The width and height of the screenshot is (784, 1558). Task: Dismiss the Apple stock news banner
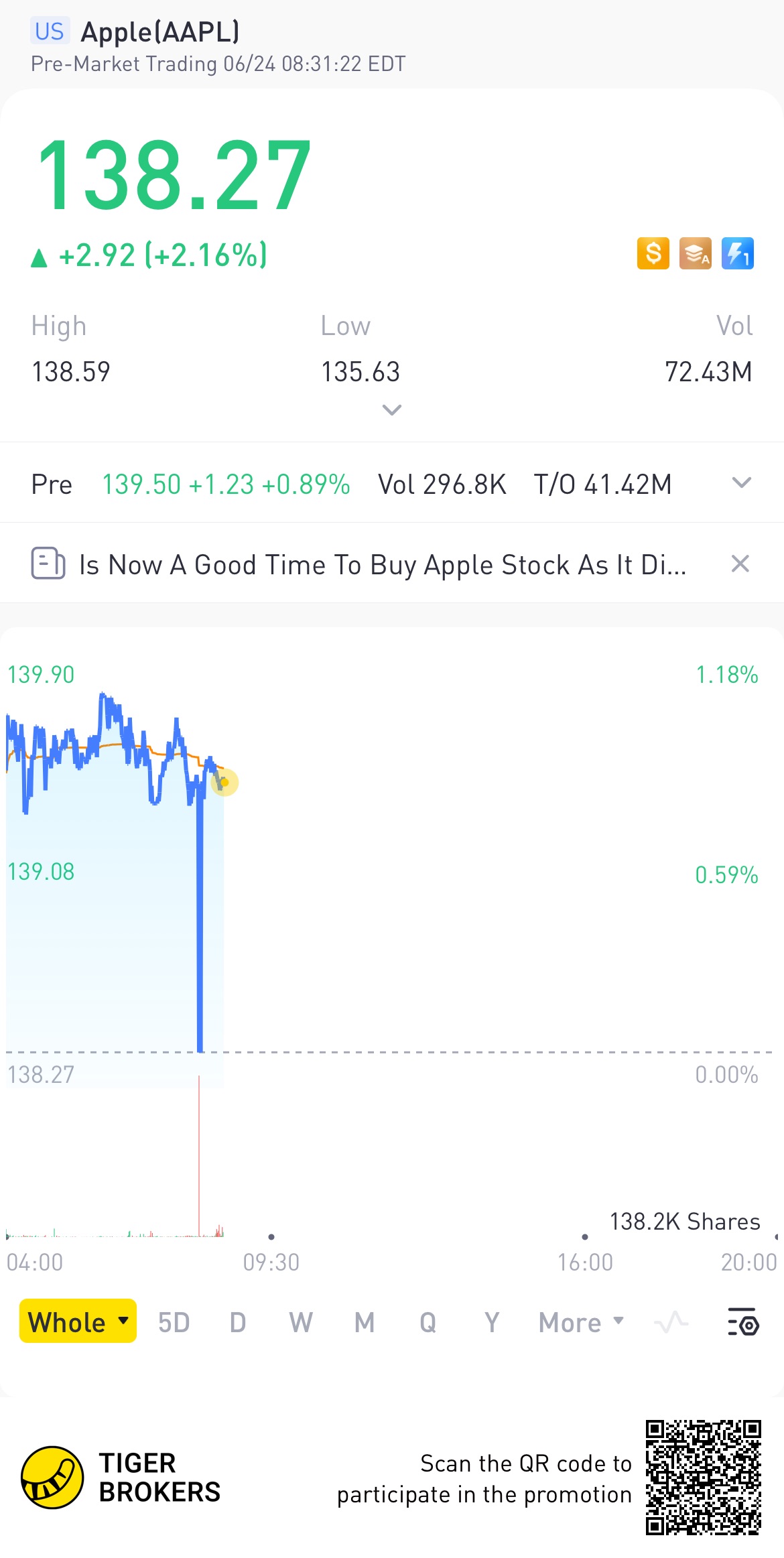[740, 564]
